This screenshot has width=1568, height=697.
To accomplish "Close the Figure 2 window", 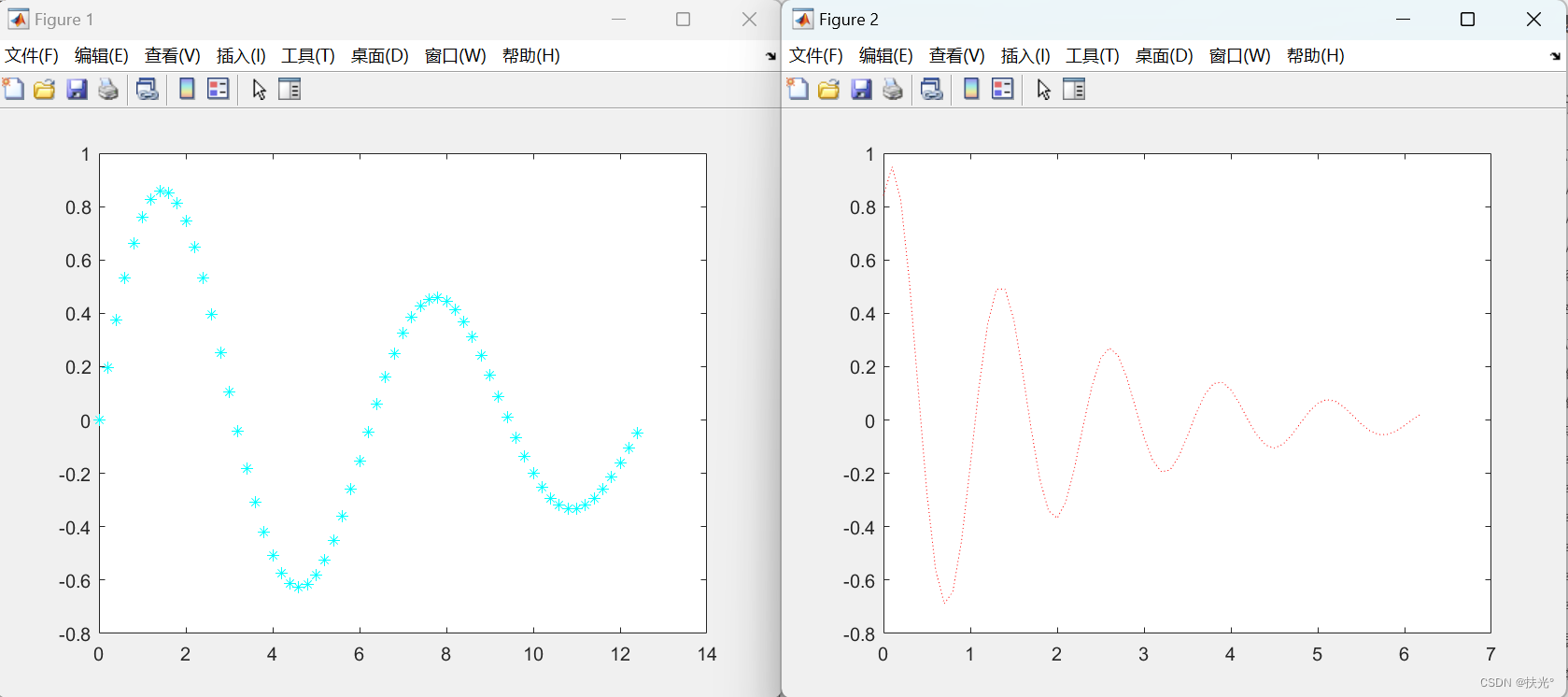I will (x=1533, y=19).
